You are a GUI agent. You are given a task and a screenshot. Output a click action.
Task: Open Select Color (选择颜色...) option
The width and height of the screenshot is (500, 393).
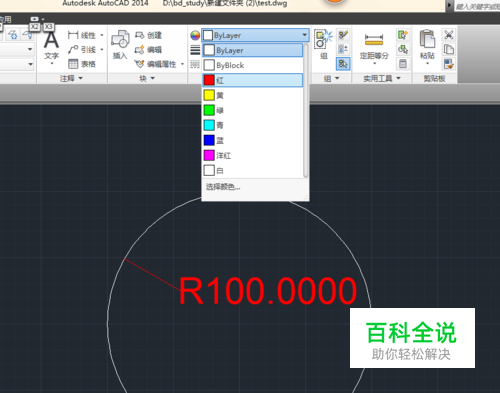(223, 187)
